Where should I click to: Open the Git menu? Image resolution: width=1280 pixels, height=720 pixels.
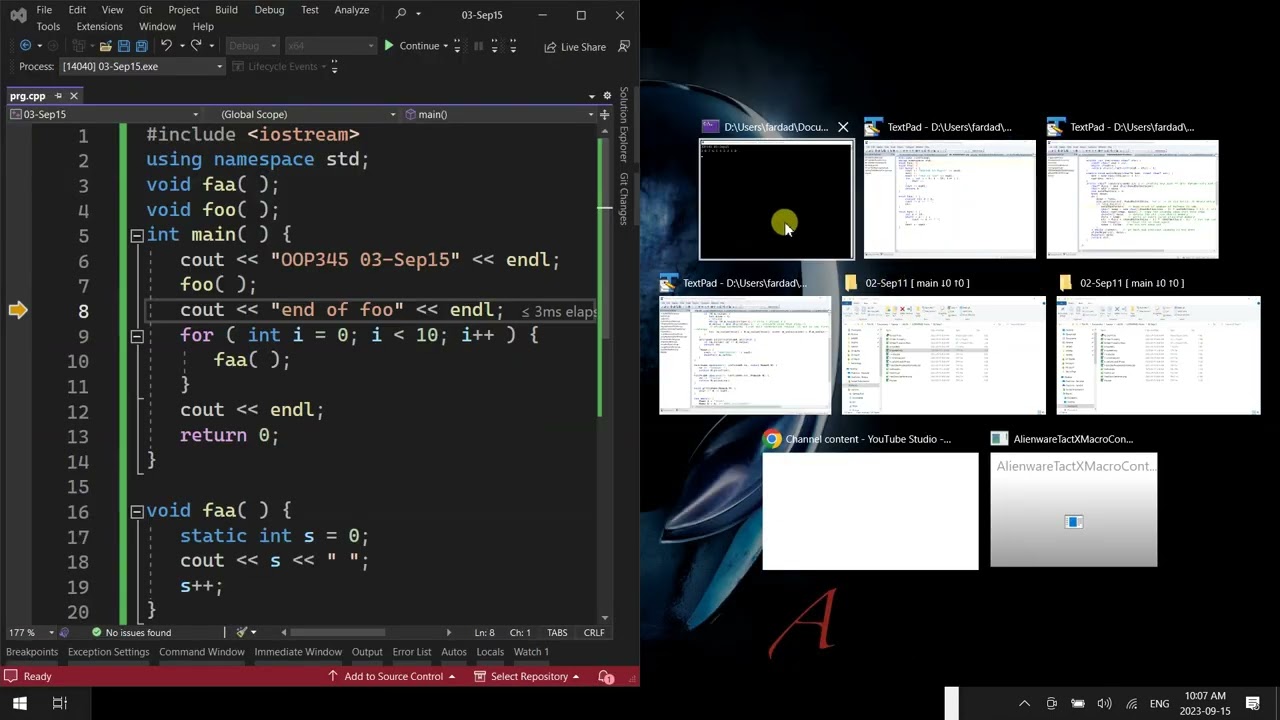145,10
